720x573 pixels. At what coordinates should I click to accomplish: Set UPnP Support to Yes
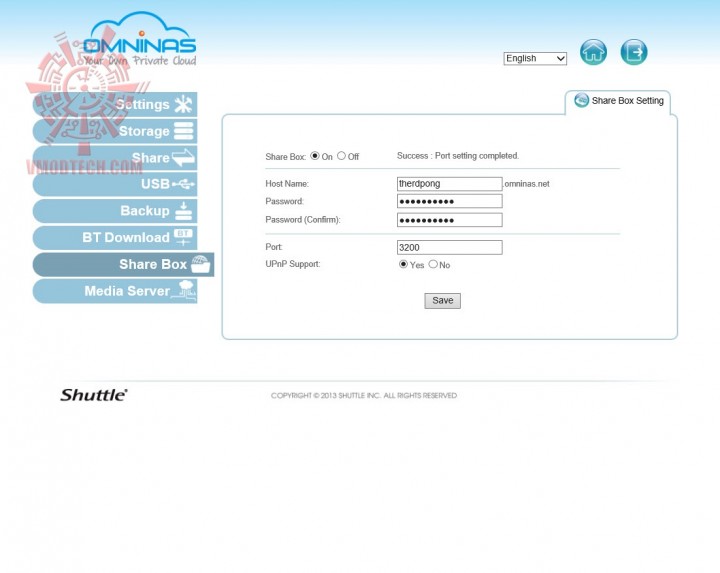click(403, 264)
